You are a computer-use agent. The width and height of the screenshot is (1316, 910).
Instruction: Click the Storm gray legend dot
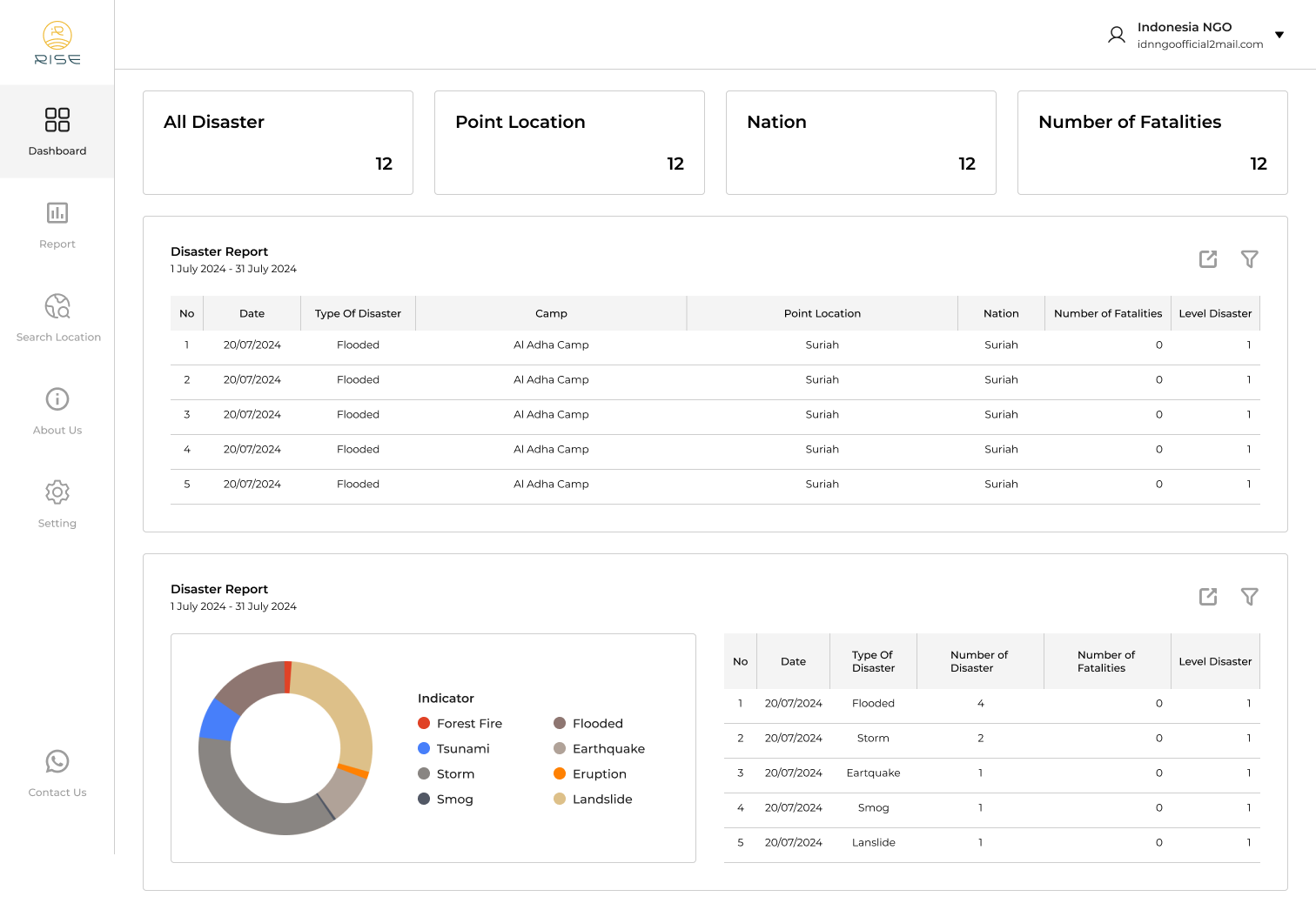coord(424,773)
